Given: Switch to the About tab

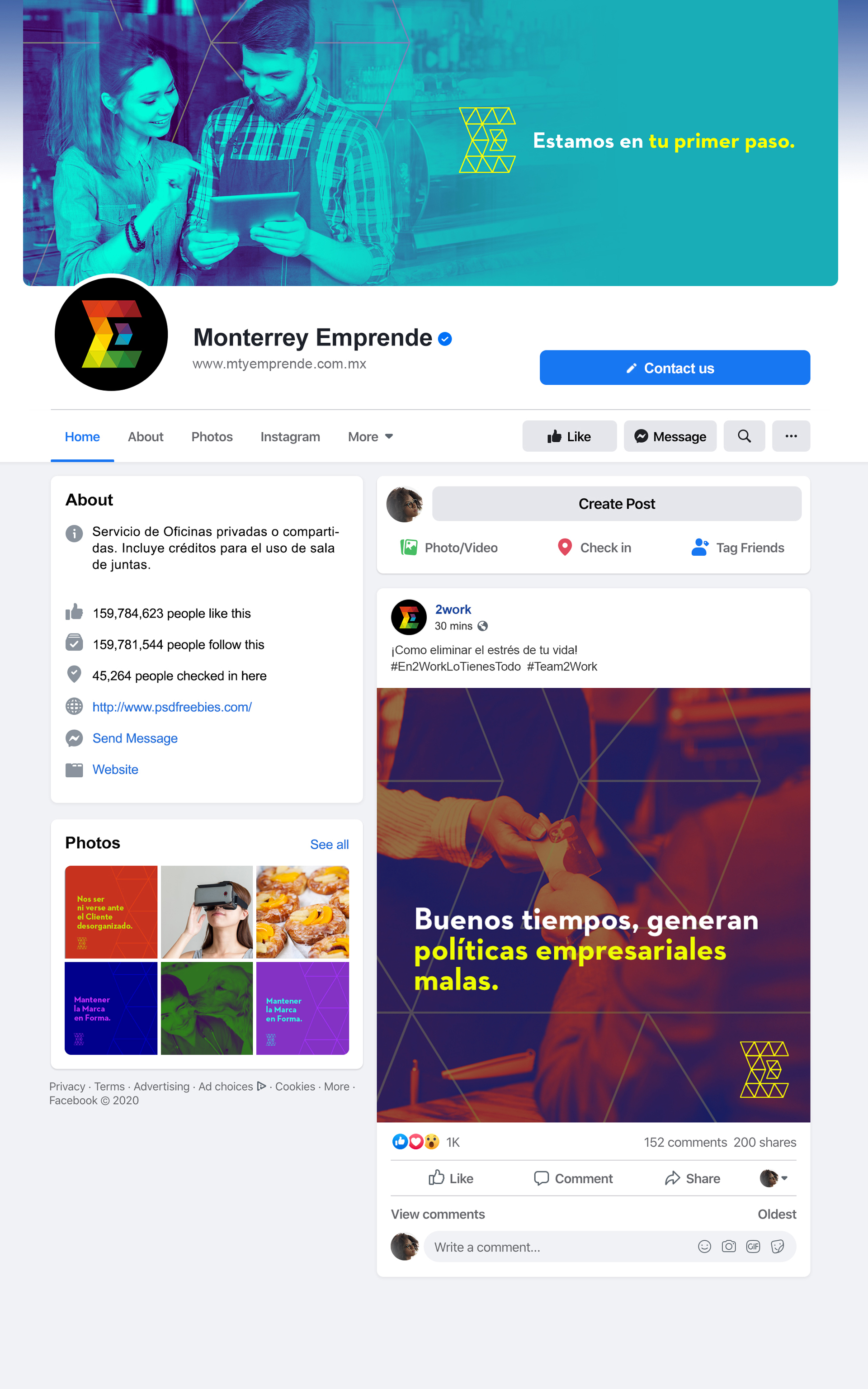Looking at the screenshot, I should coord(146,437).
